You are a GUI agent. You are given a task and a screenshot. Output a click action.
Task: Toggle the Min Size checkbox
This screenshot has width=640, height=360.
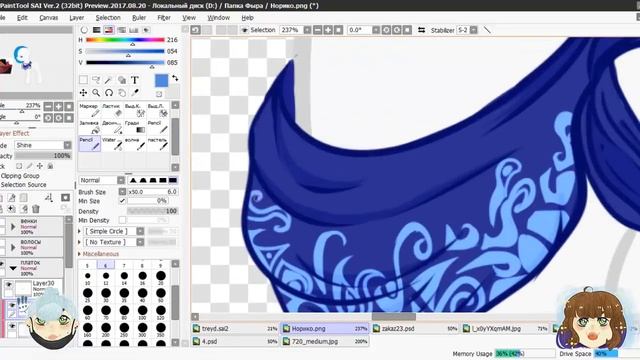pyautogui.click(x=122, y=201)
